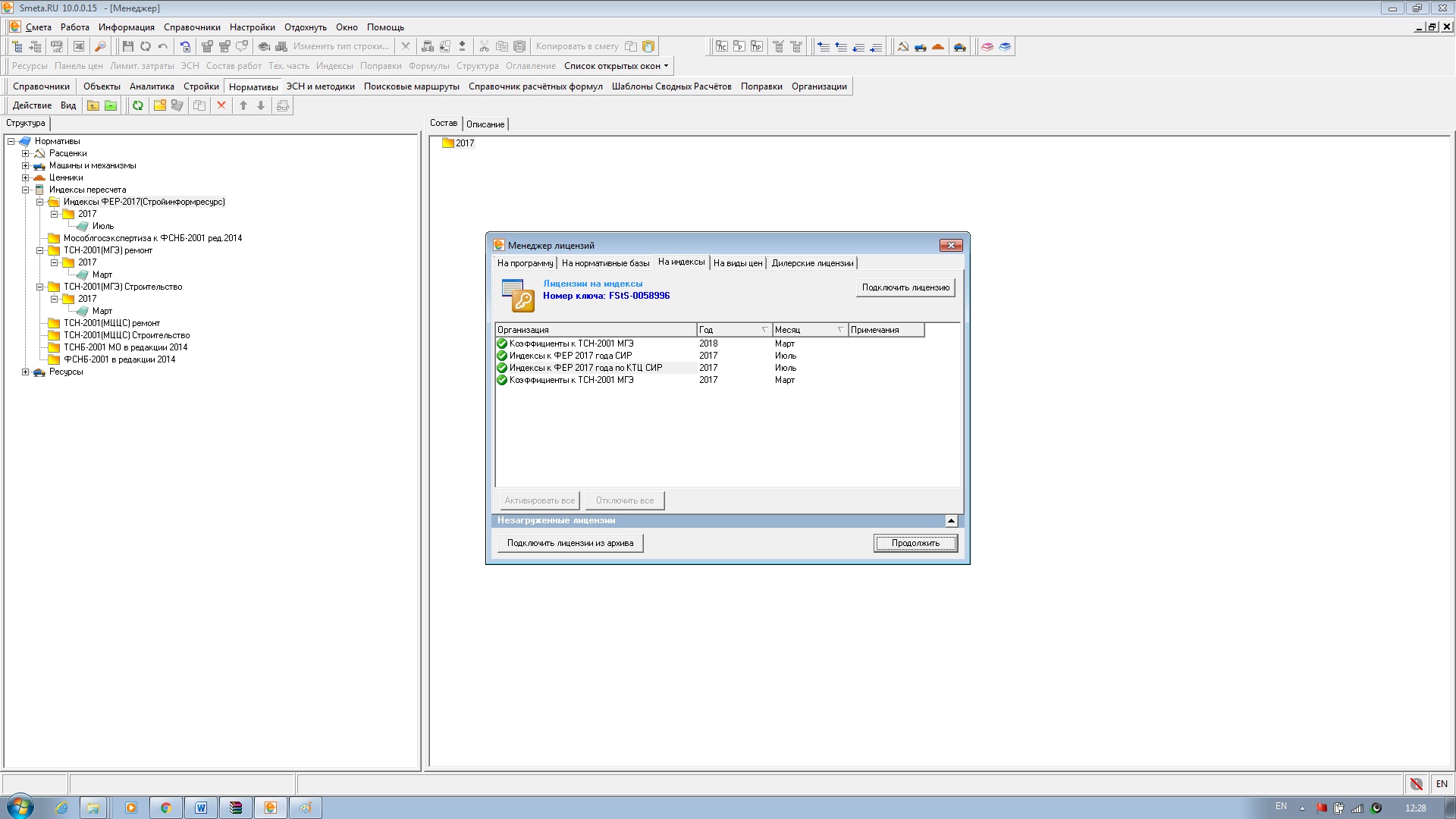Open the Действие menu button
Screen dimensions: 1456x819
32,105
